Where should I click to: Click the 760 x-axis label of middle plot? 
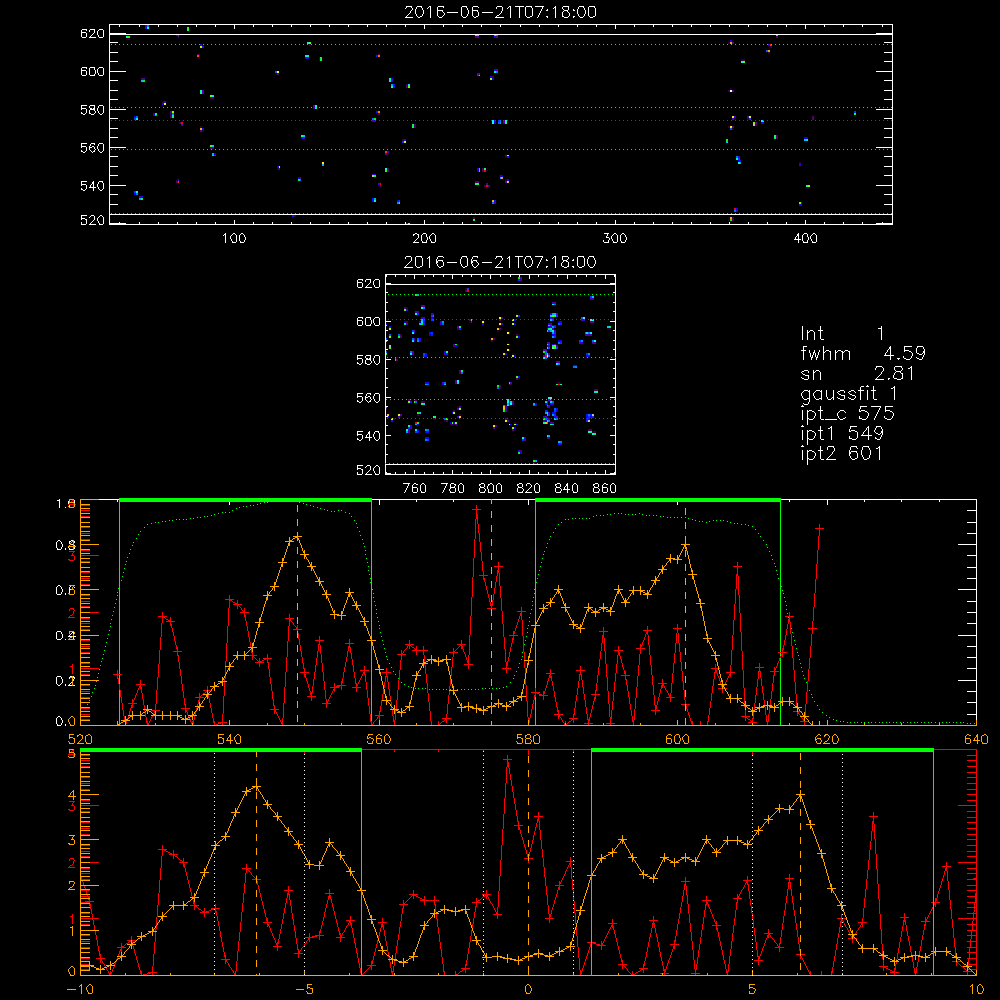click(x=415, y=489)
